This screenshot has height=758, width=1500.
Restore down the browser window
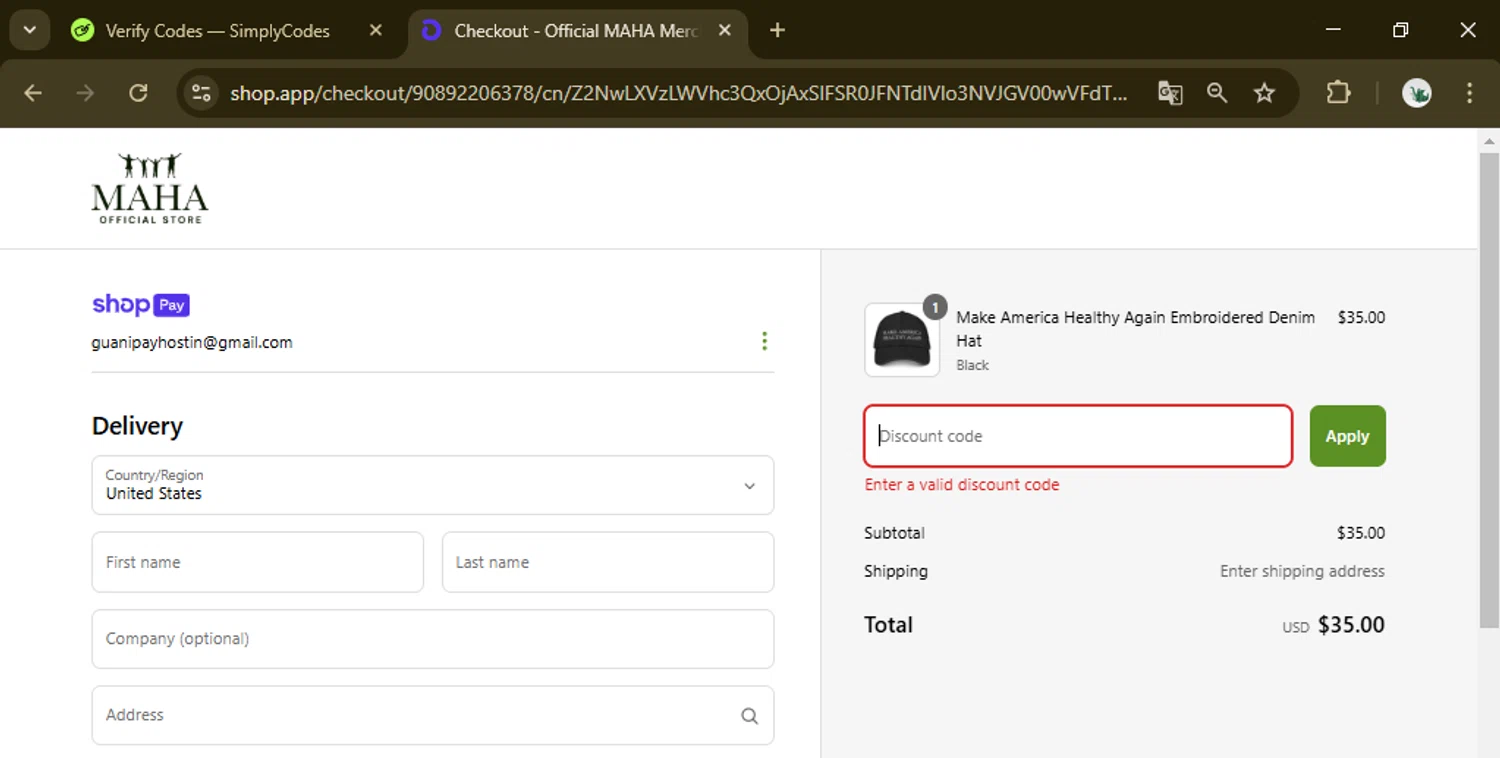(x=1400, y=30)
